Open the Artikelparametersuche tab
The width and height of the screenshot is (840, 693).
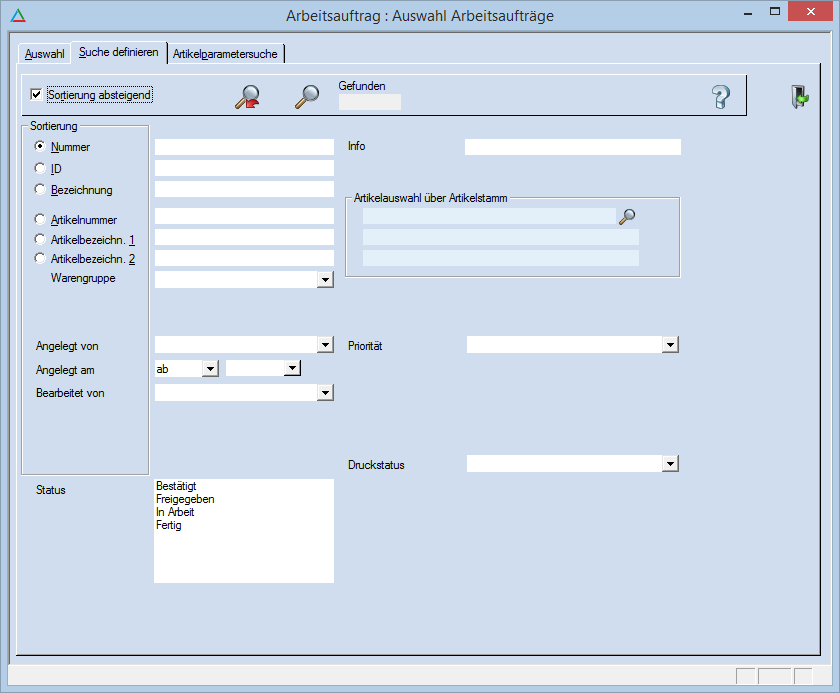(225, 53)
